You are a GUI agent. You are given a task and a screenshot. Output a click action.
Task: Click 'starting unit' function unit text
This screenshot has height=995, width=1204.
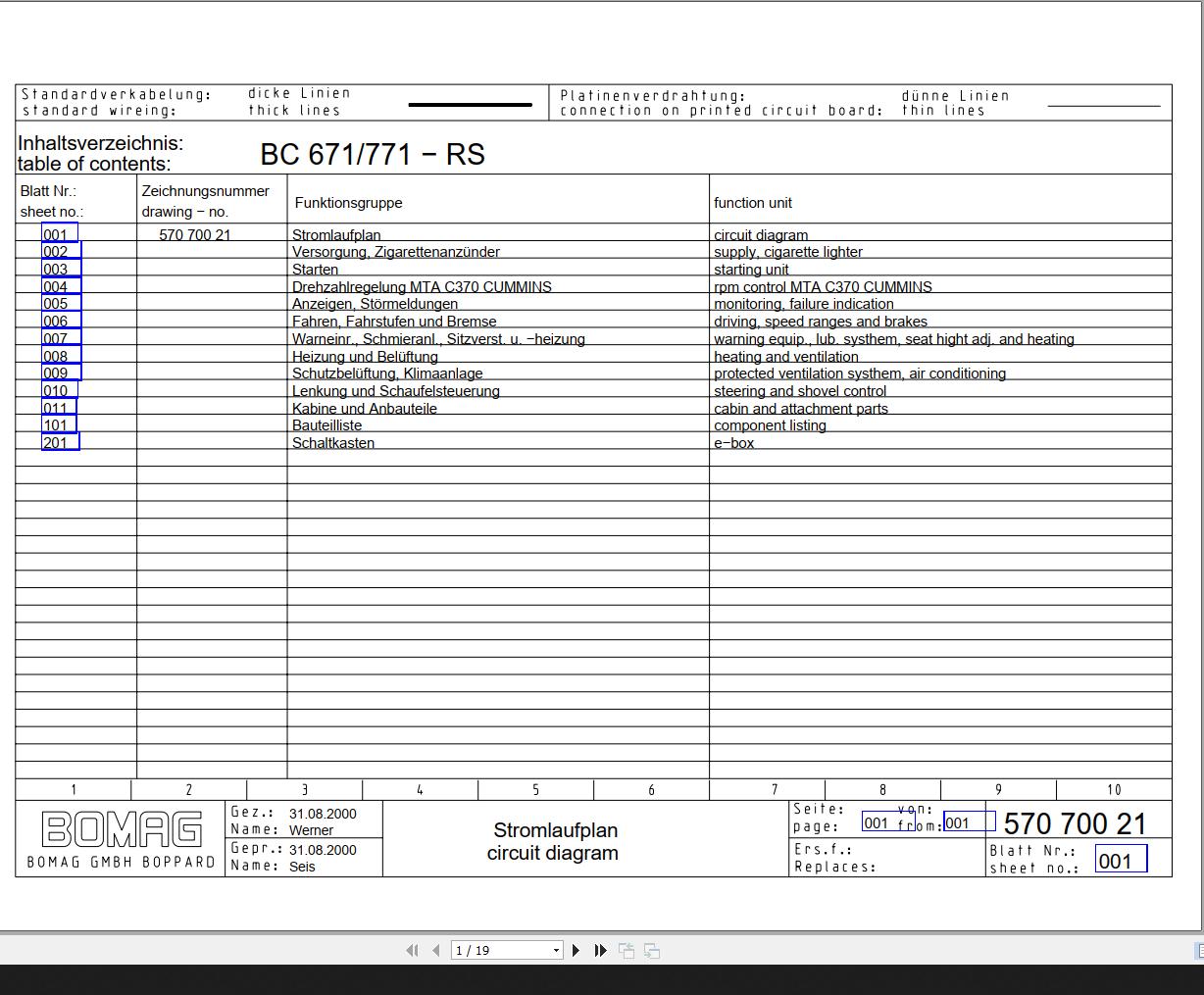coord(751,270)
